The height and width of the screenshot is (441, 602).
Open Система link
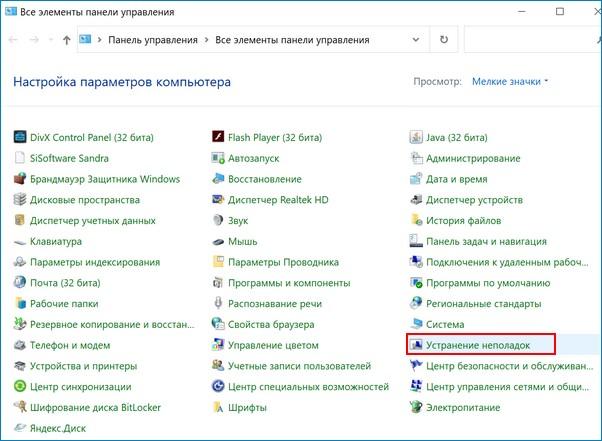pos(445,324)
